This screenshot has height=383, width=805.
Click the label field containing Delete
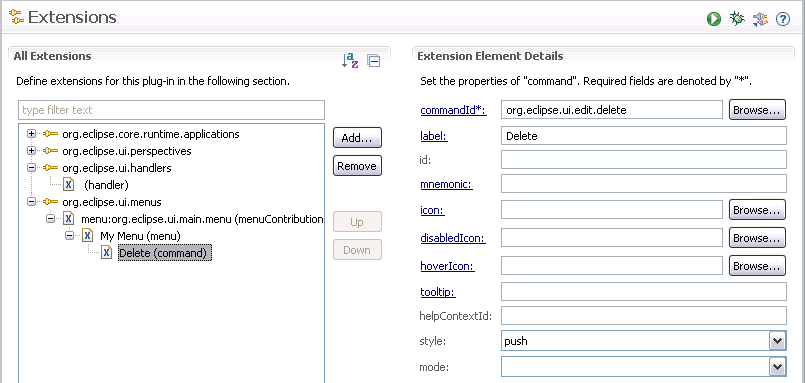tap(644, 136)
